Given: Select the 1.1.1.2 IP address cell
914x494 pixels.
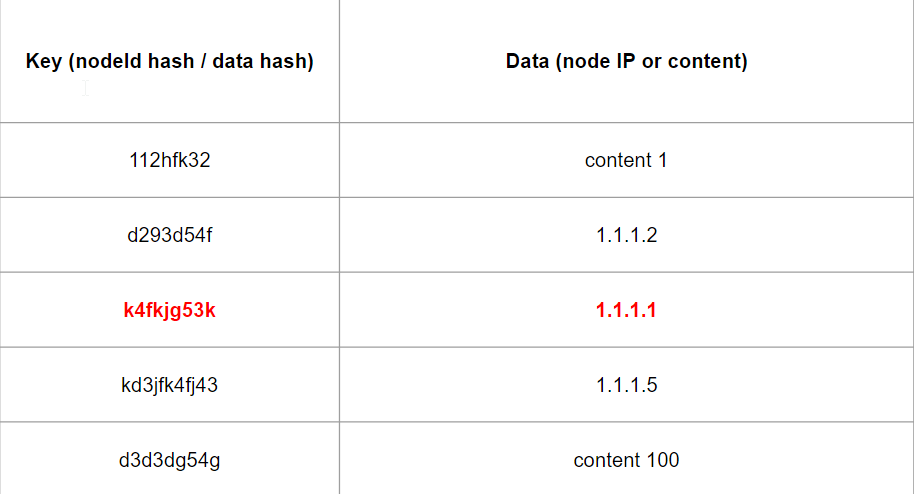Looking at the screenshot, I should coord(626,235).
